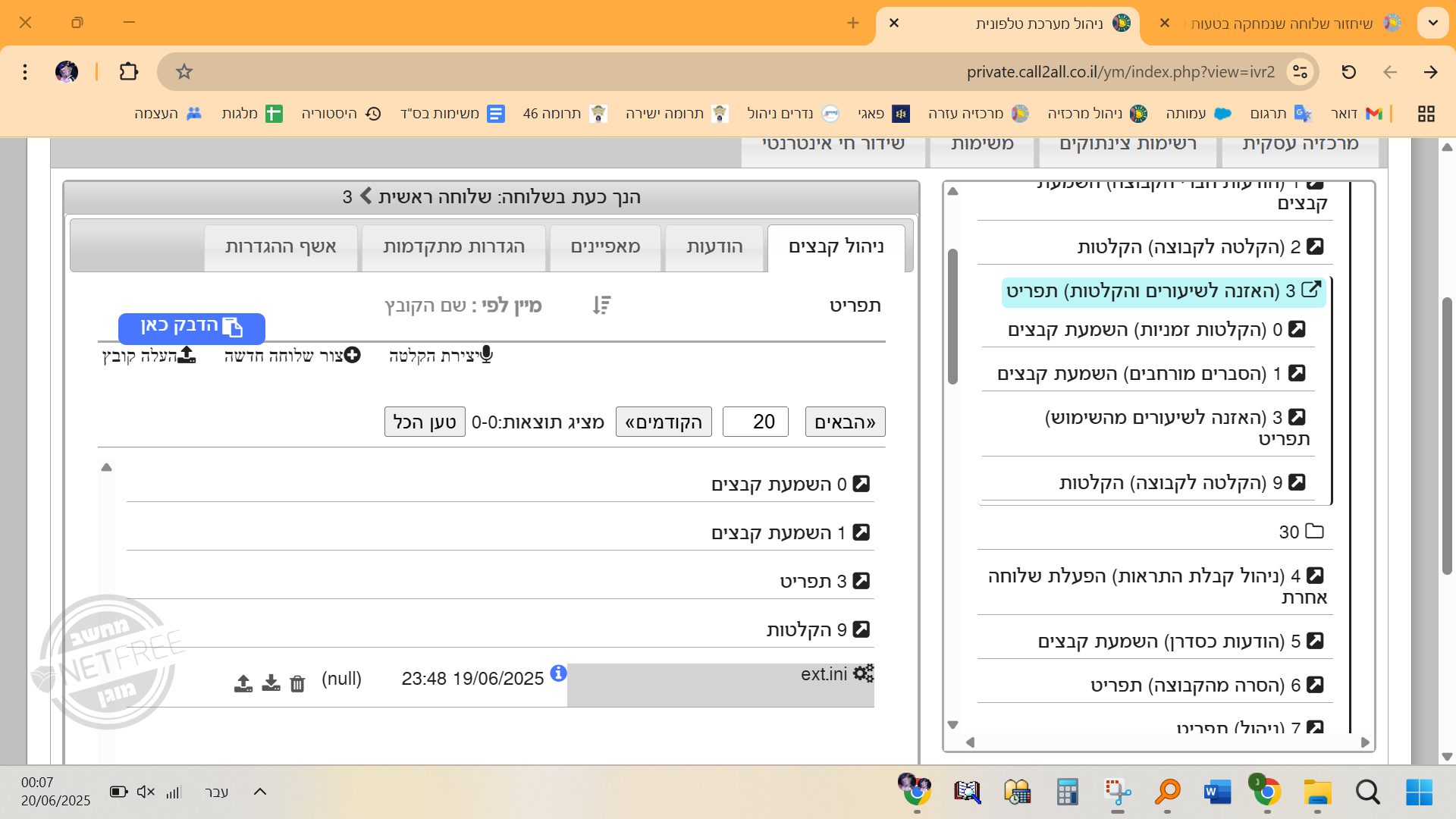Click צור שלוחה חדשה to create an extension
Screen dimensions: 1456x819
click(x=292, y=356)
